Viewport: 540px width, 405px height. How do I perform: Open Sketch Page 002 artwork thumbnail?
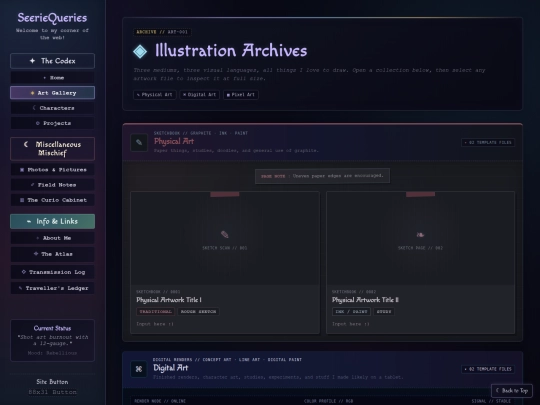tap(420, 238)
